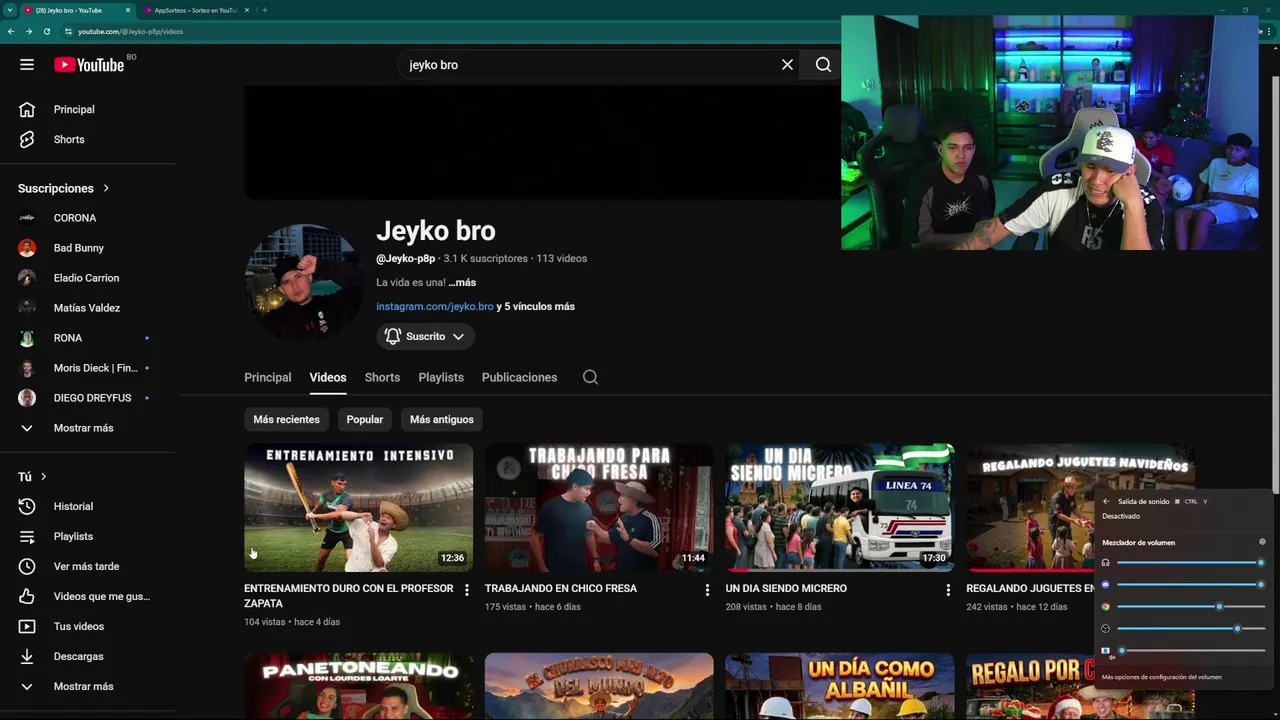Click the browser address bar URL
The width and height of the screenshot is (1280, 720).
point(130,31)
